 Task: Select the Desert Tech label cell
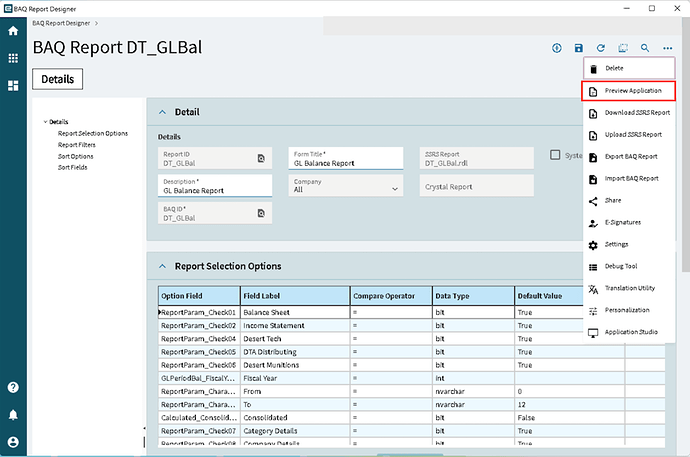295,339
